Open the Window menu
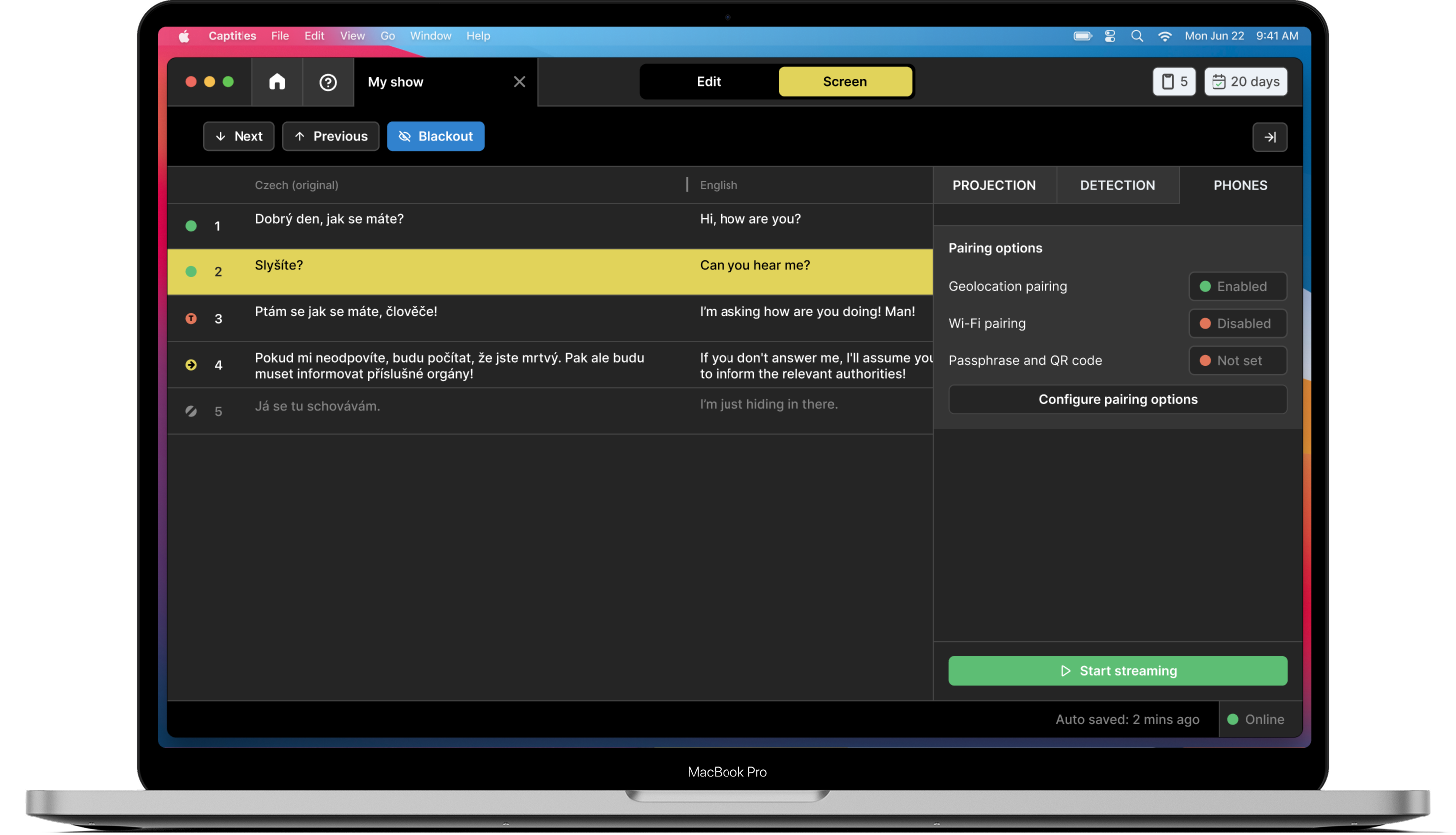 point(431,36)
